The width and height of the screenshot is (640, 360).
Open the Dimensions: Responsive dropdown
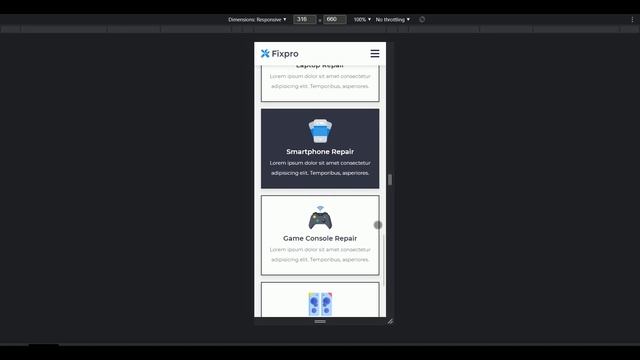click(257, 20)
